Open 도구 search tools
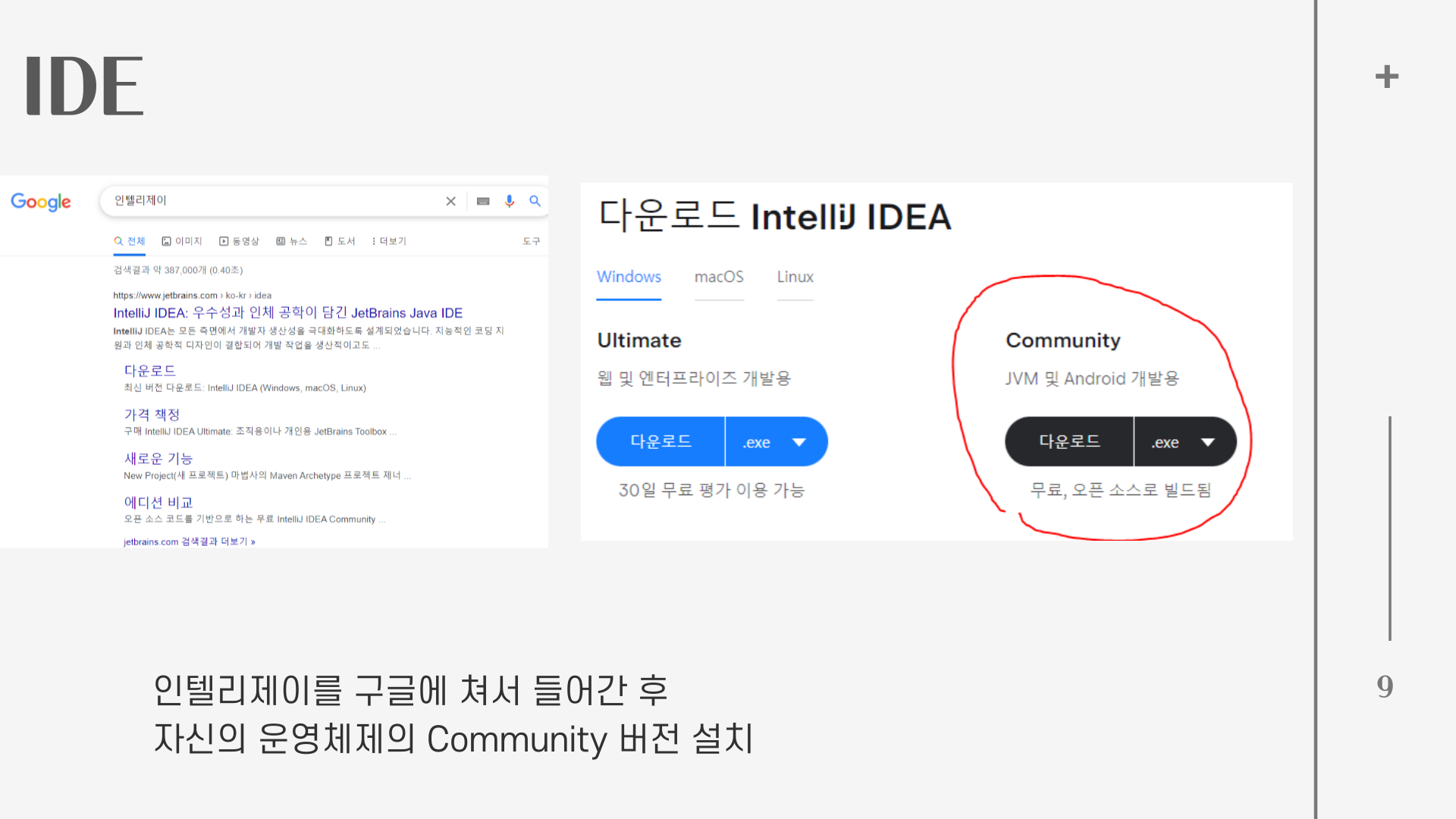The width and height of the screenshot is (1456, 819). coord(531,241)
